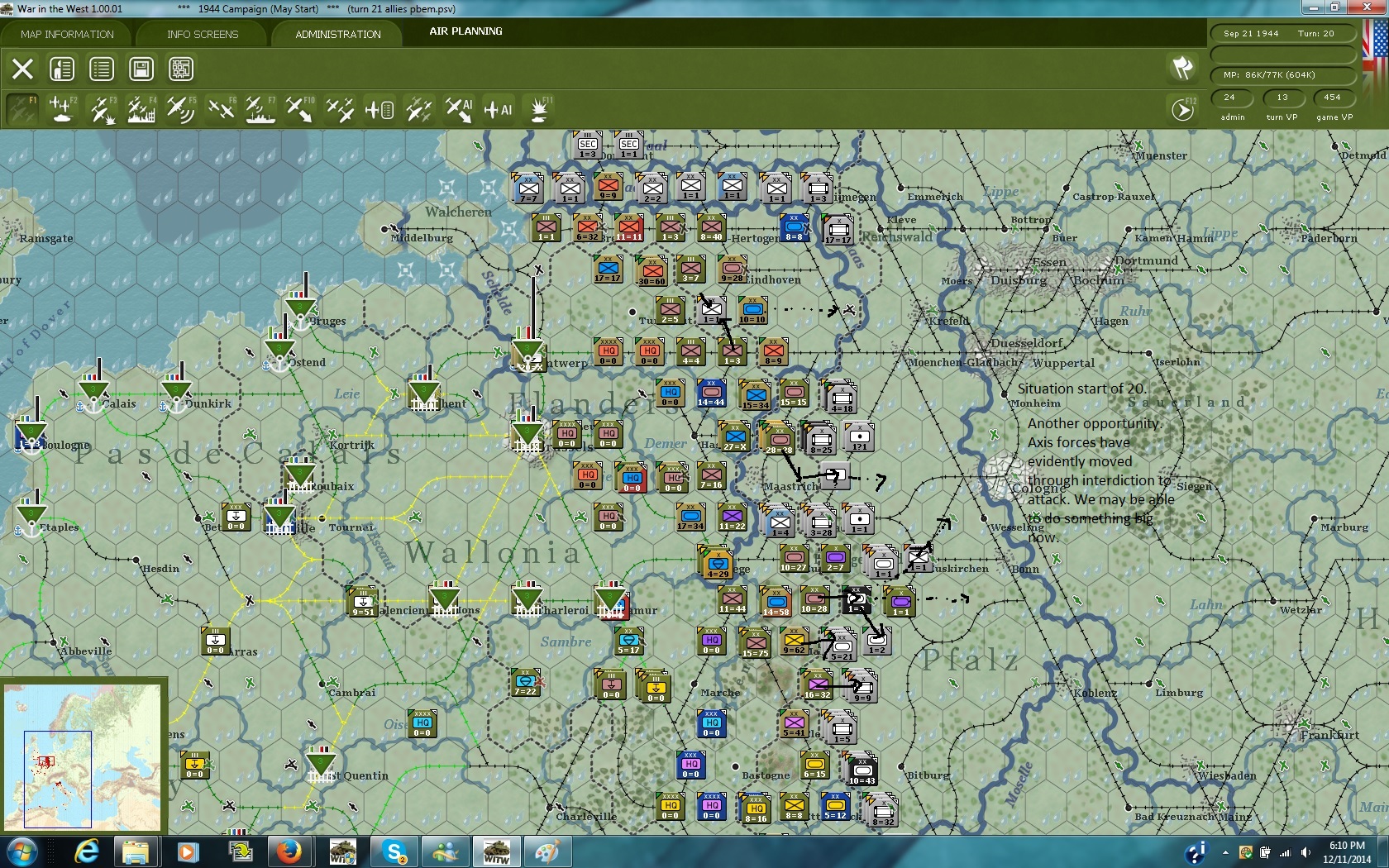Open the list report icon in the toolbar
1389x868 pixels.
[x=102, y=69]
